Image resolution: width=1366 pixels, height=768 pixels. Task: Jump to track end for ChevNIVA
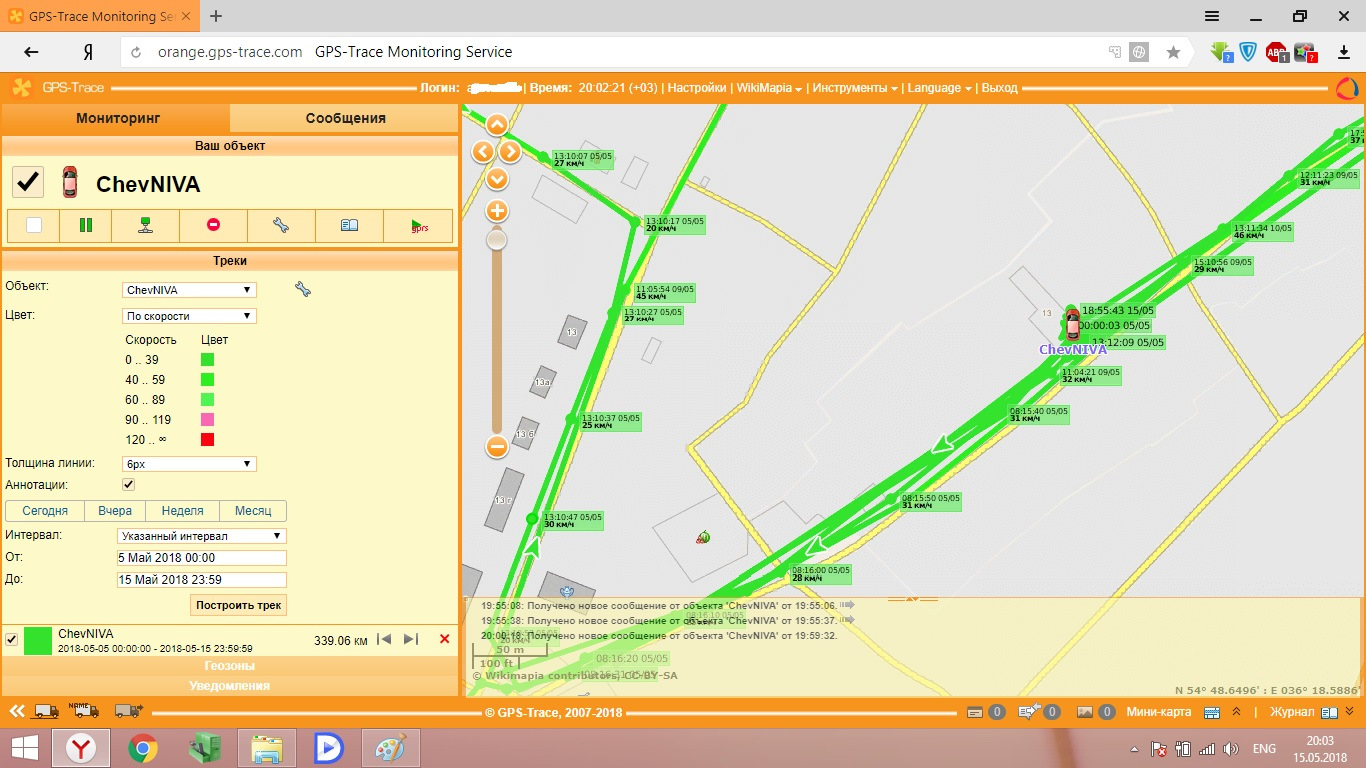410,639
